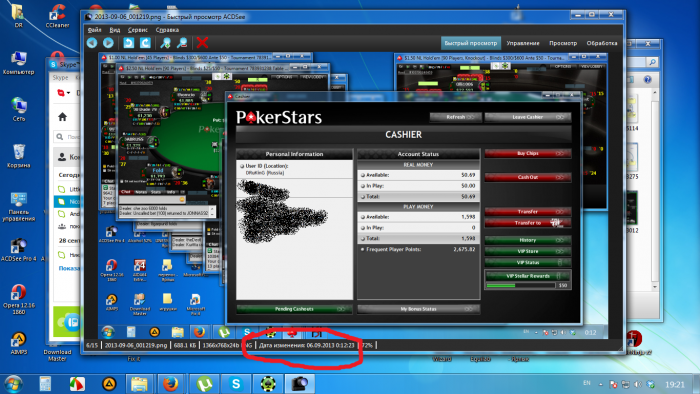Open Компьютер desktop icon
The width and height of the screenshot is (700, 394).
tap(18, 62)
